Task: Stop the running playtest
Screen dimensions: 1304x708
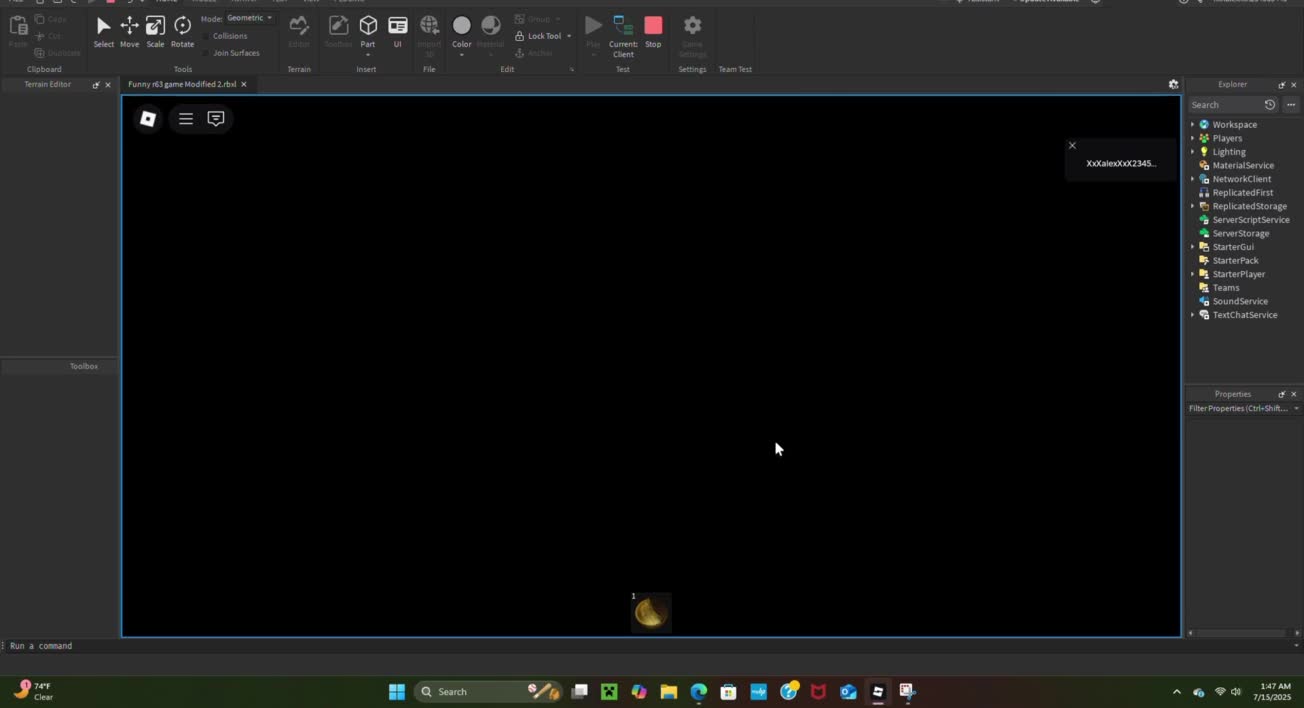Action: pyautogui.click(x=653, y=30)
